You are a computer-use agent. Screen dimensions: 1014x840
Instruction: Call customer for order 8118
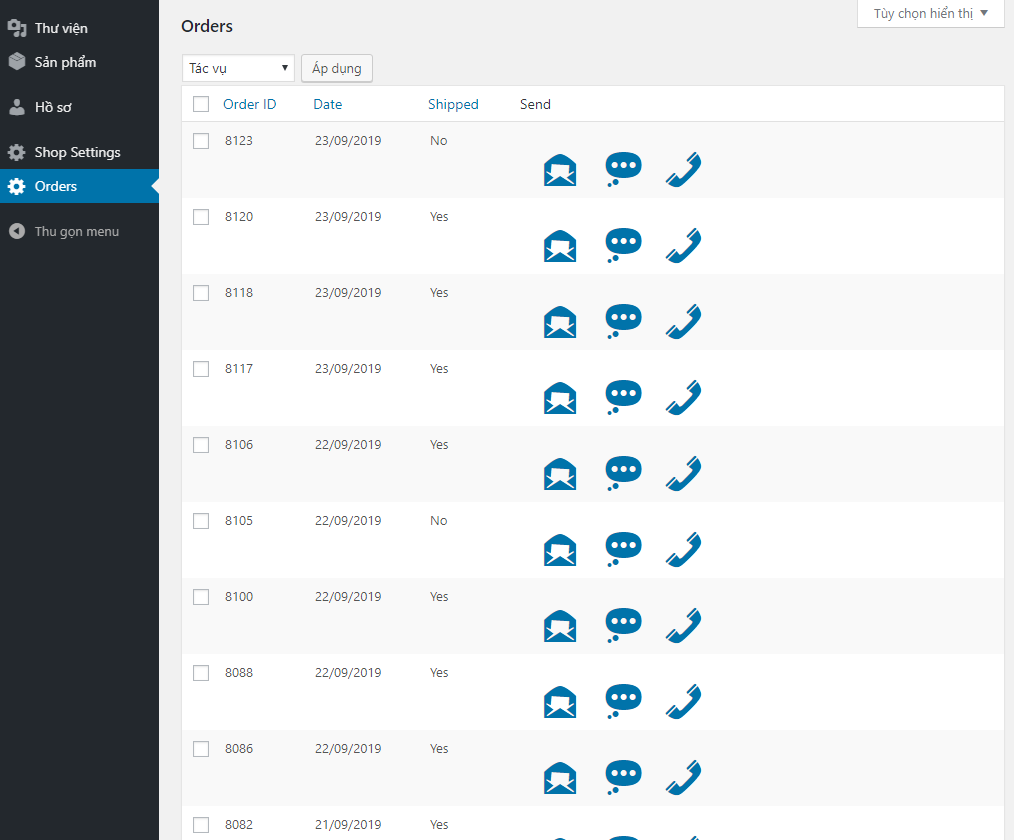683,322
